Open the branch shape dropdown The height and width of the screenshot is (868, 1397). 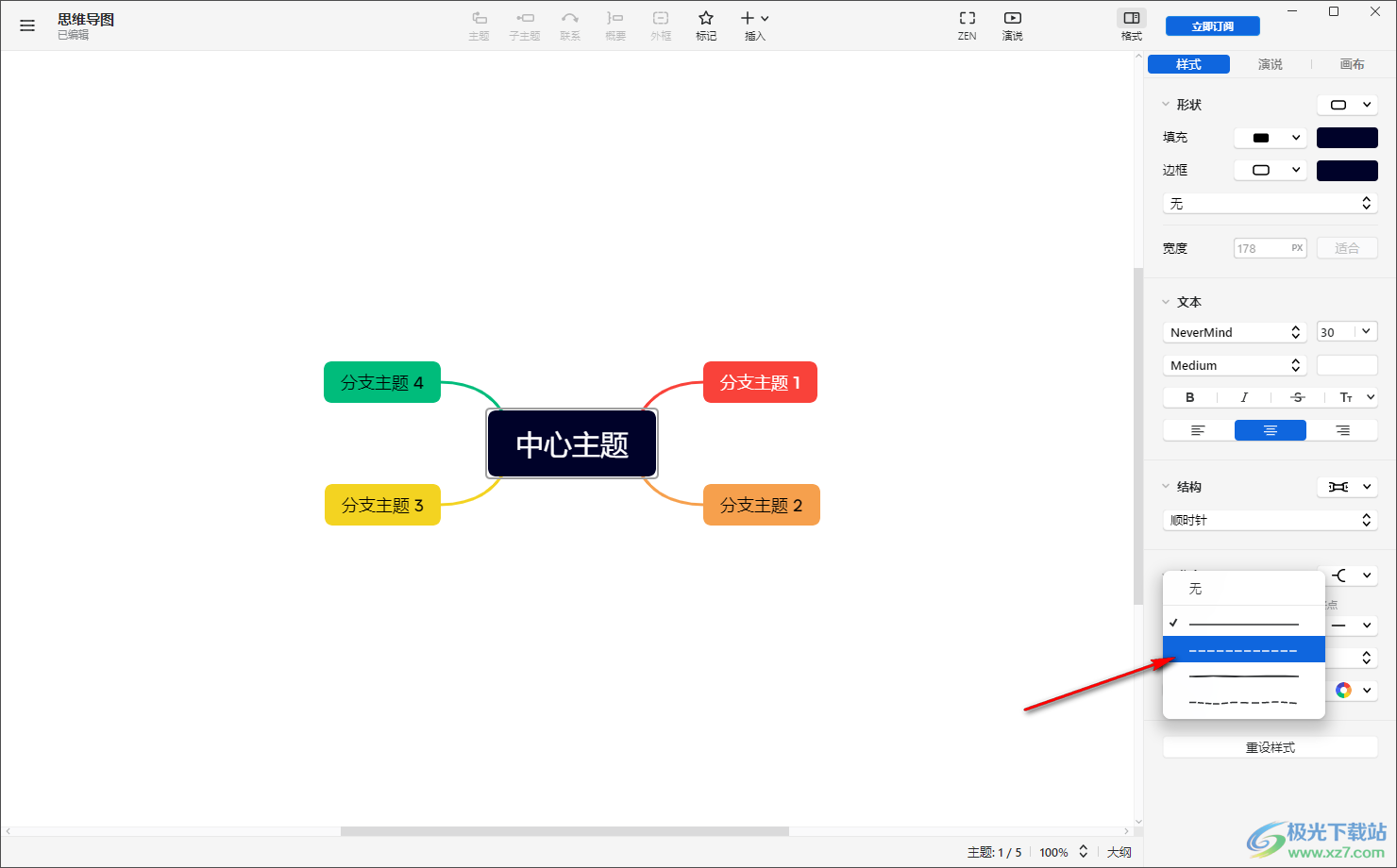click(1352, 576)
